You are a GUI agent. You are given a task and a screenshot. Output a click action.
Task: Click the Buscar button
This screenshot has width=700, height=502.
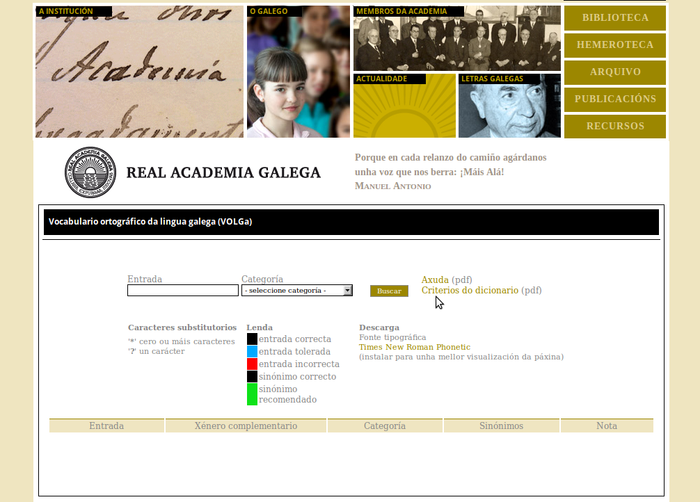point(389,291)
